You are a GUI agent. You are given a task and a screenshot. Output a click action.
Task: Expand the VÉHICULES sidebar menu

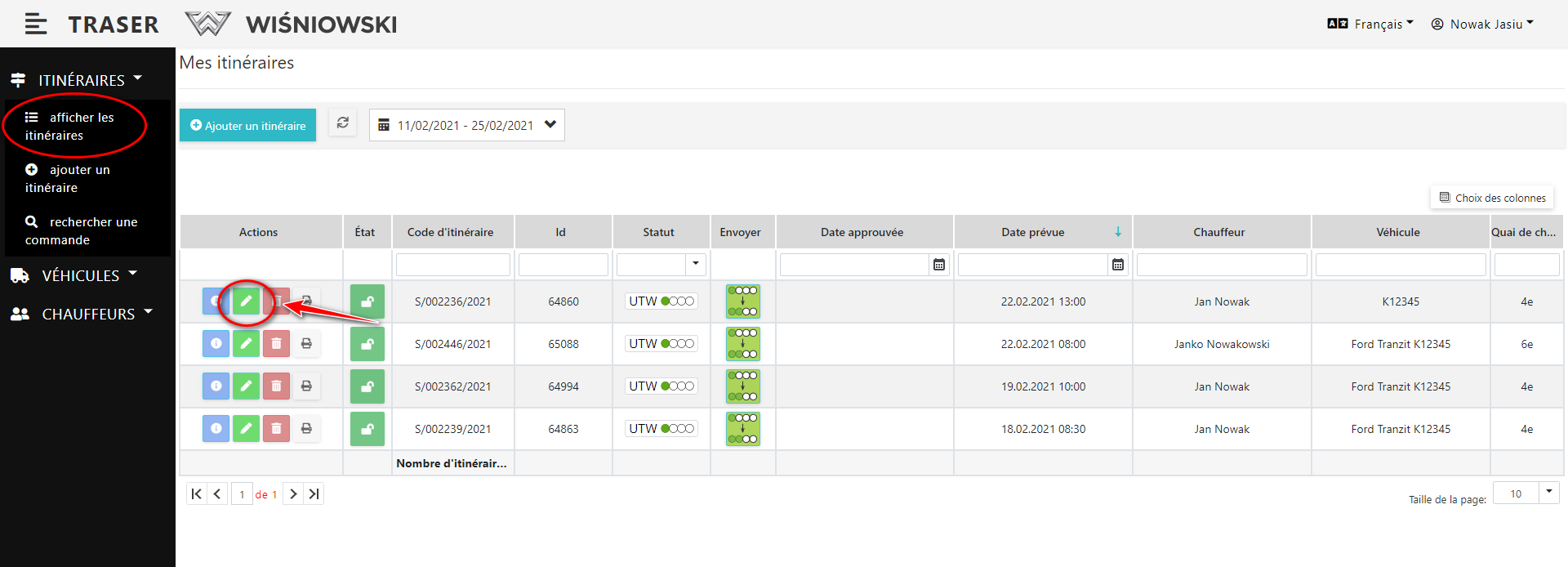(80, 276)
